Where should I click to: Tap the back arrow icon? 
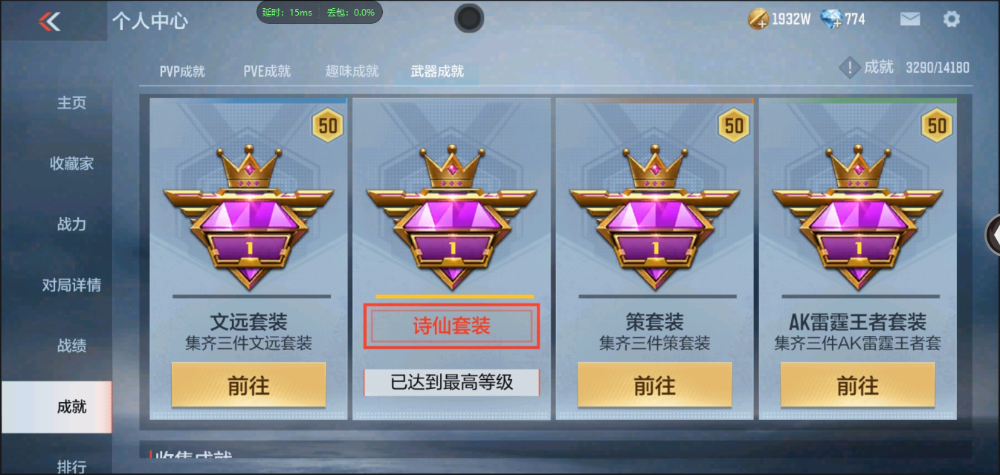click(49, 22)
